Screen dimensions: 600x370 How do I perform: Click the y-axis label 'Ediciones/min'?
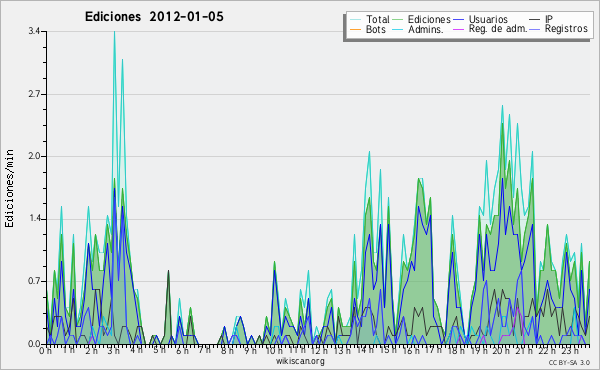(9, 188)
